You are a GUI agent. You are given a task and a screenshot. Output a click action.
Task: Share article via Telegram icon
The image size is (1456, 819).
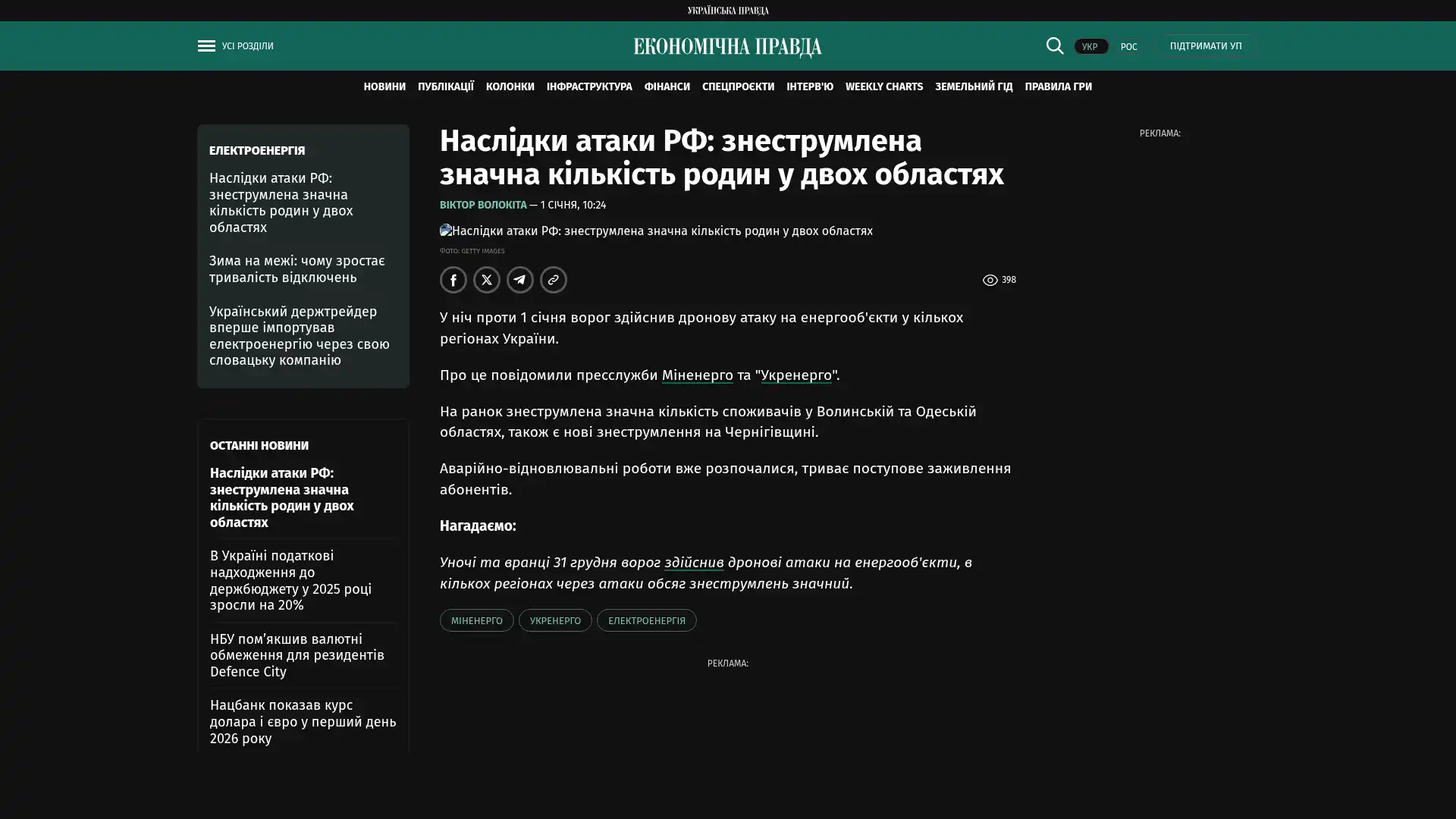520,280
